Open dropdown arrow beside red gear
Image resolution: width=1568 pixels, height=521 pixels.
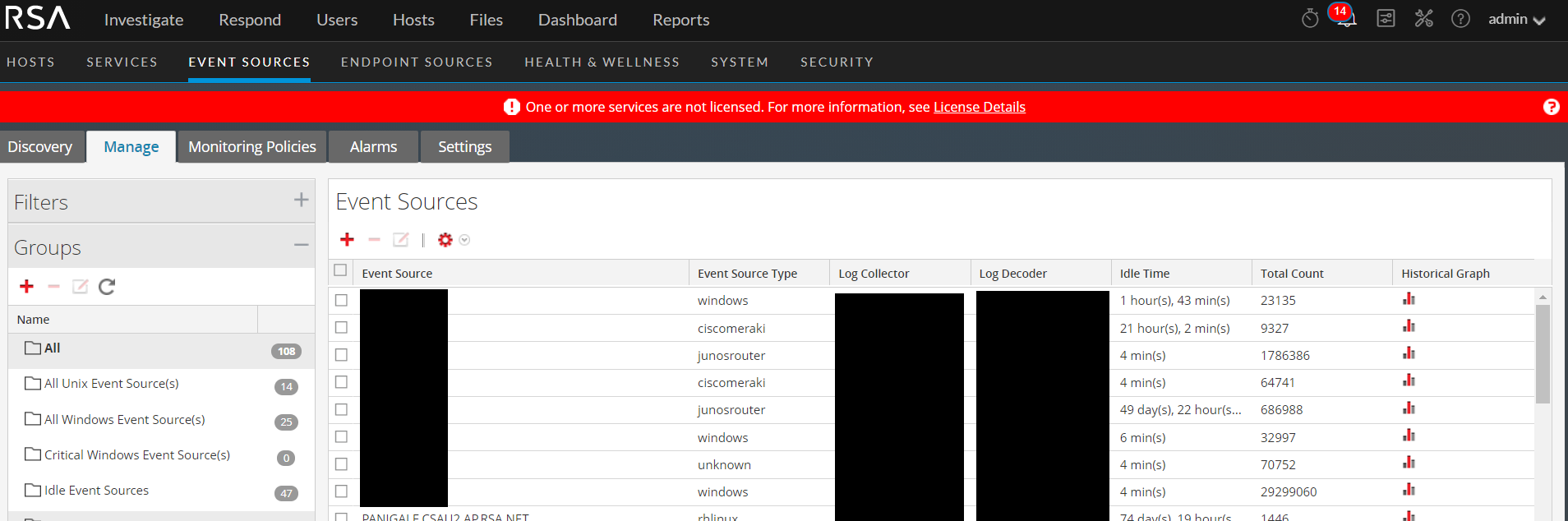click(x=464, y=240)
